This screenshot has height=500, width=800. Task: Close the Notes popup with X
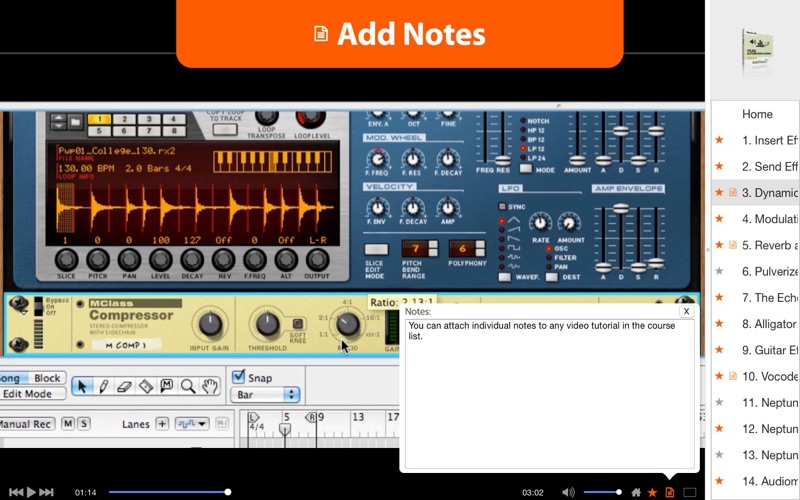(x=686, y=311)
